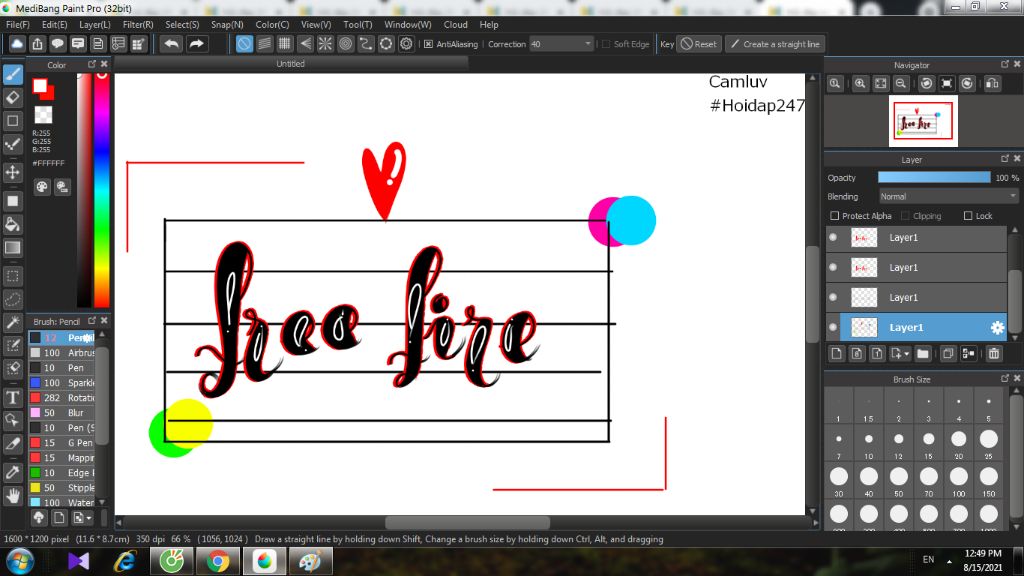The width and height of the screenshot is (1024, 576).
Task: Select the Lasso tool
Action: click(x=12, y=300)
